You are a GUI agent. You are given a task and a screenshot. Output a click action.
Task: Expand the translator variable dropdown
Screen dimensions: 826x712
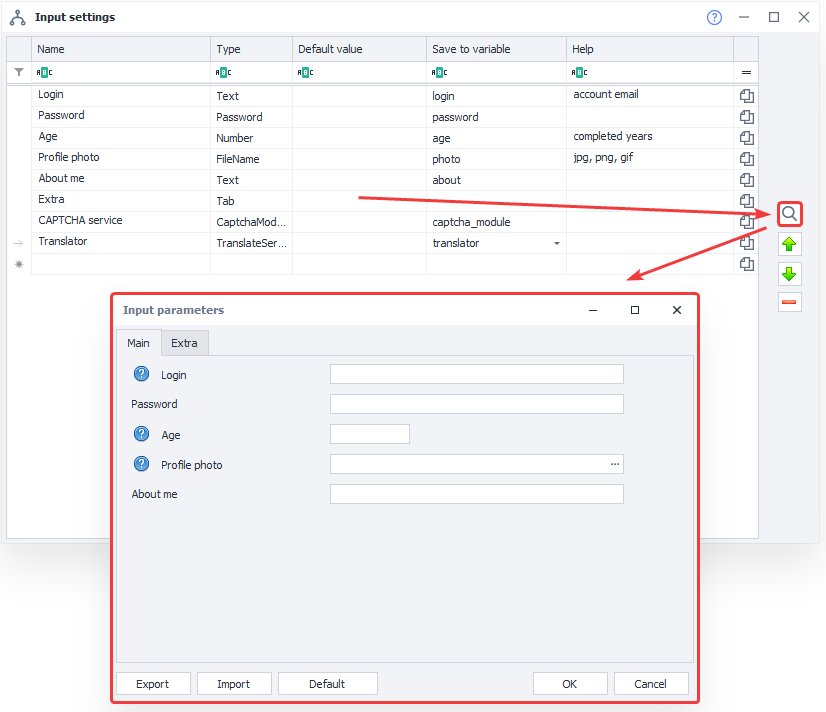tap(556, 243)
